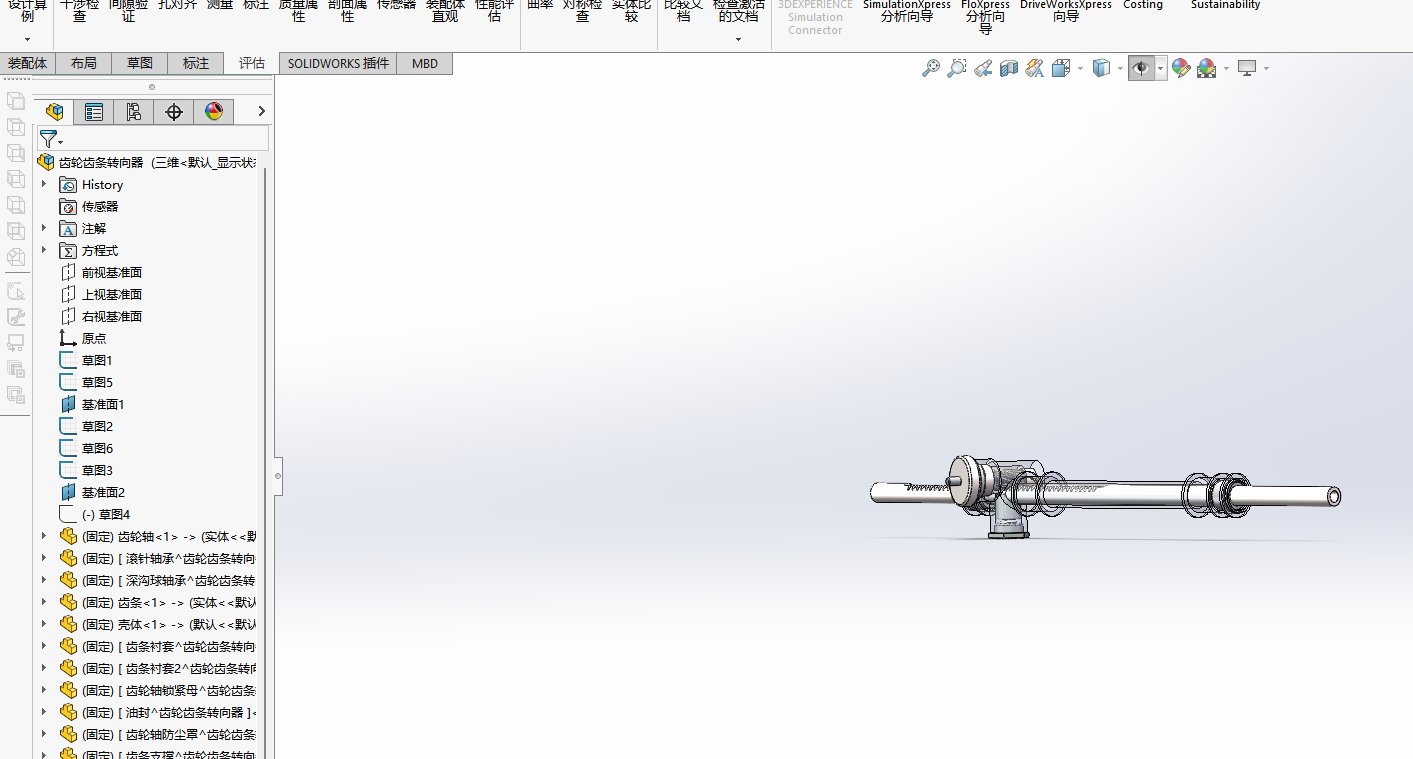The width and height of the screenshot is (1413, 759).
Task: Open the PropertyManager tab icon
Action: point(94,112)
